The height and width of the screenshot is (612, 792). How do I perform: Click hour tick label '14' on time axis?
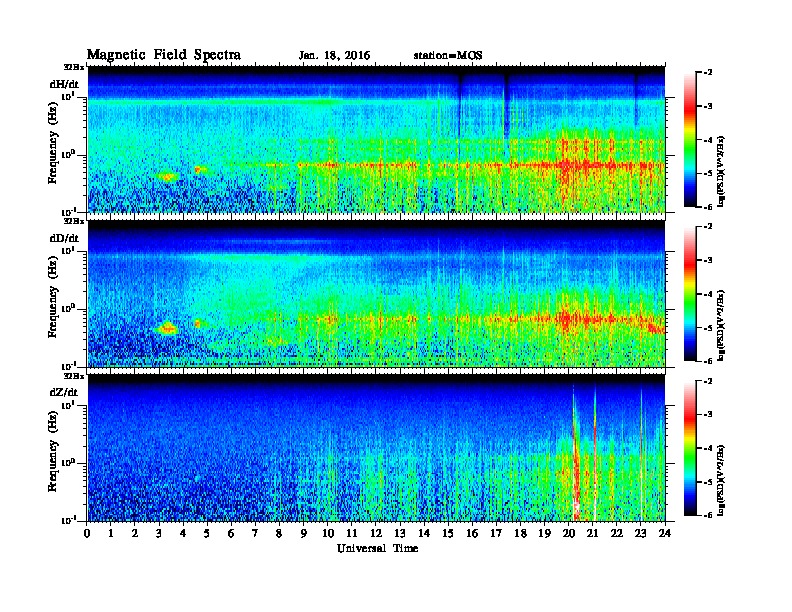coord(424,533)
